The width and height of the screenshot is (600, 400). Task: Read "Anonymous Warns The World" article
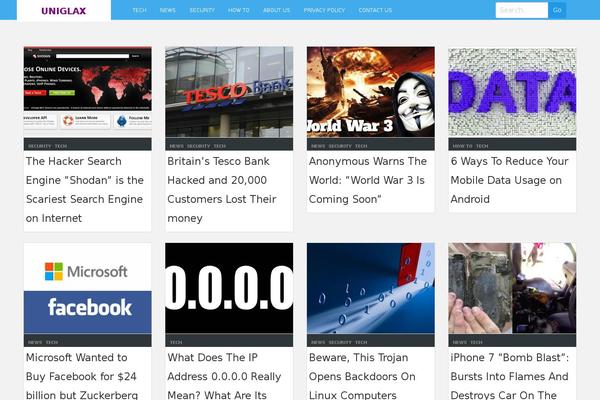coord(368,180)
